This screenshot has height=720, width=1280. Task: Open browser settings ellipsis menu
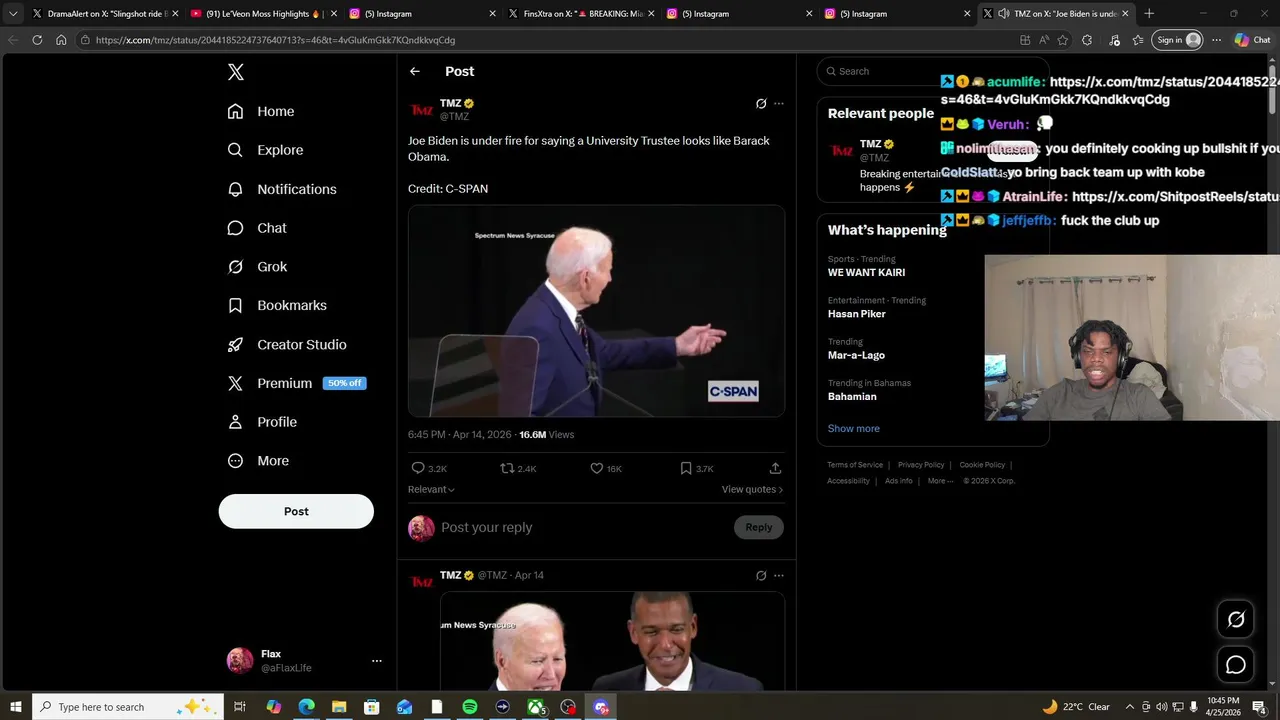(1216, 40)
